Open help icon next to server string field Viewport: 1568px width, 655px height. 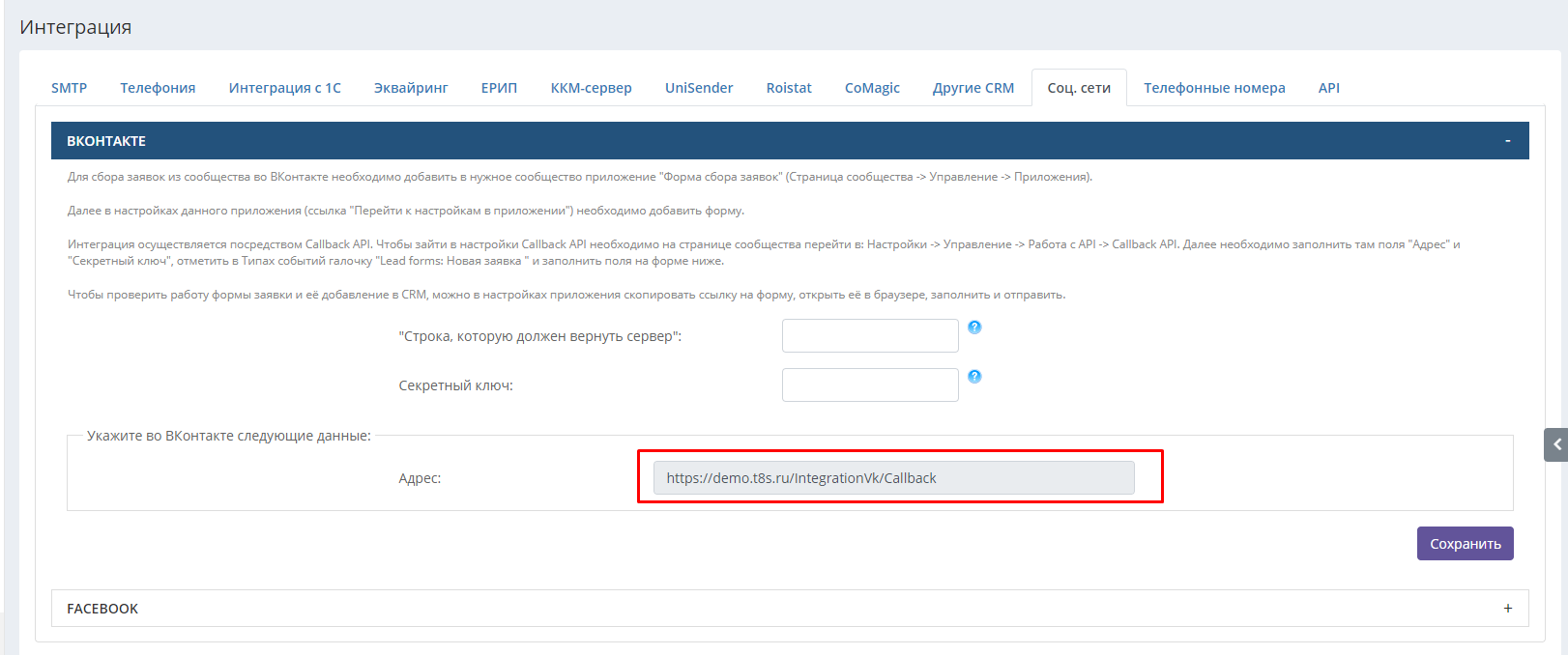[x=974, y=327]
